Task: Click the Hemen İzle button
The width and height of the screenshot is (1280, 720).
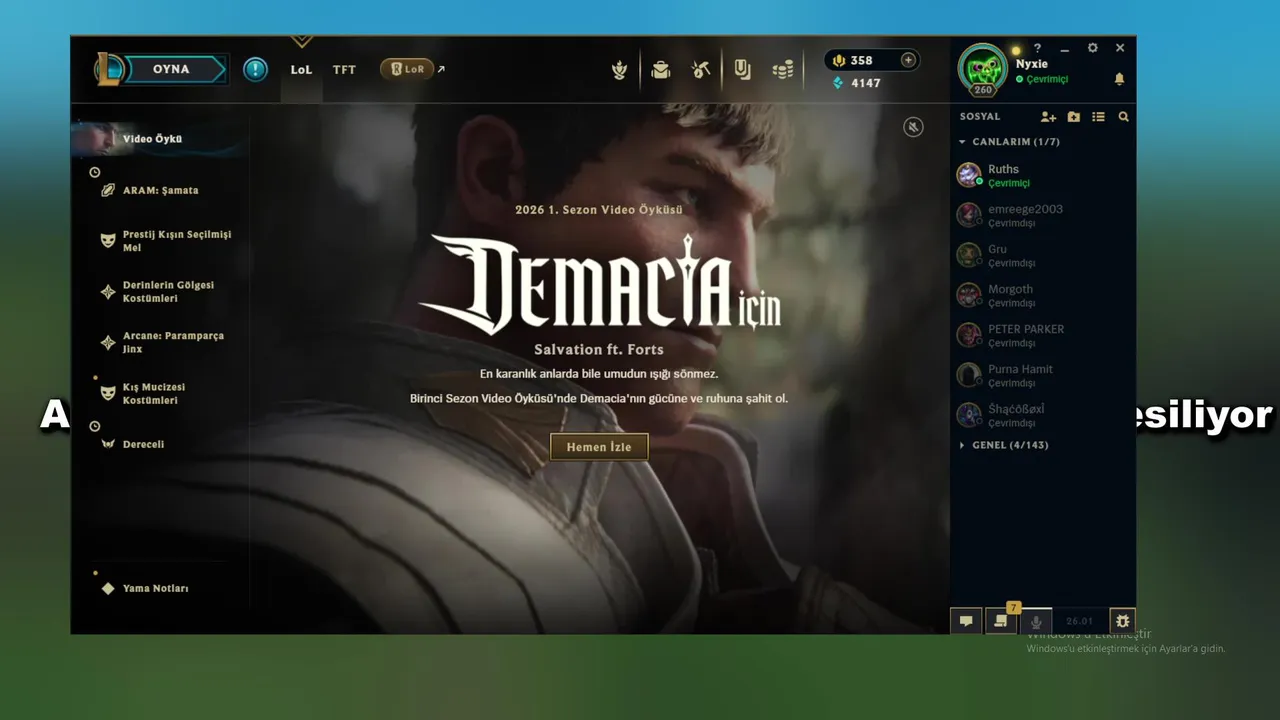Action: click(599, 447)
